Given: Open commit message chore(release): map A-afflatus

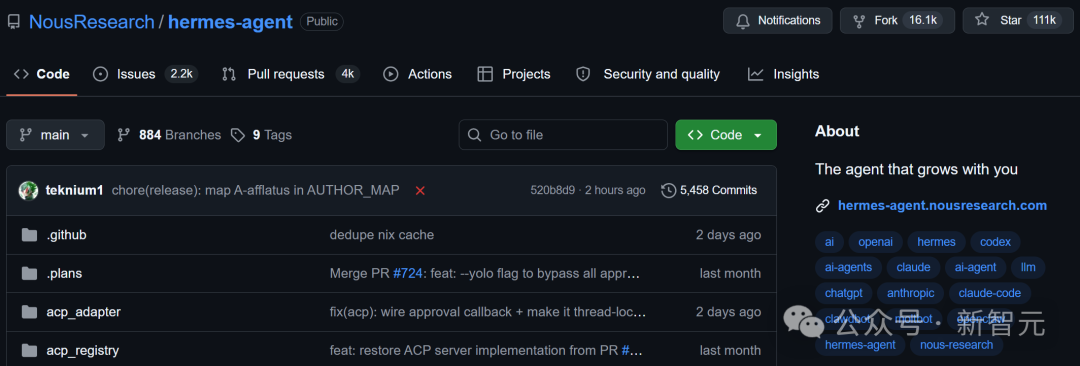Looking at the screenshot, I should pyautogui.click(x=256, y=190).
